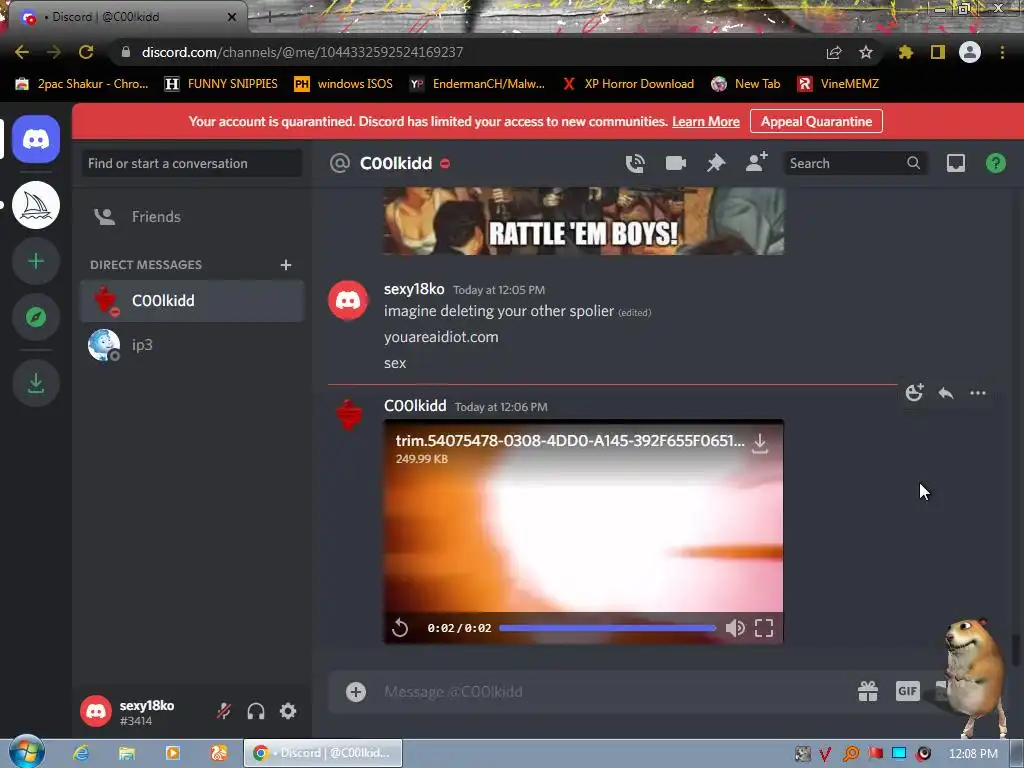
Task: Download the trim video attachment
Action: 760,443
